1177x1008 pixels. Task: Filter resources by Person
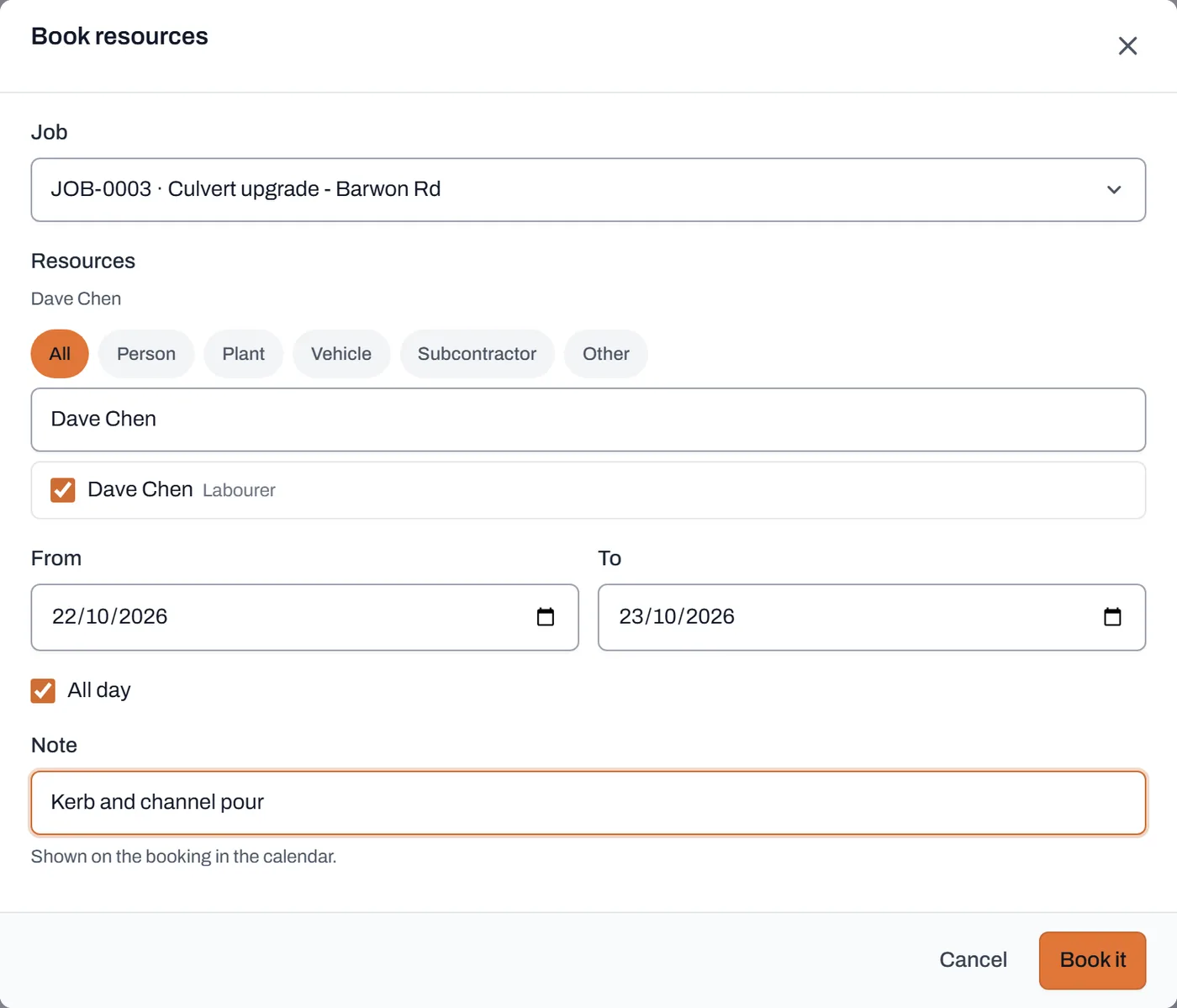coord(146,354)
